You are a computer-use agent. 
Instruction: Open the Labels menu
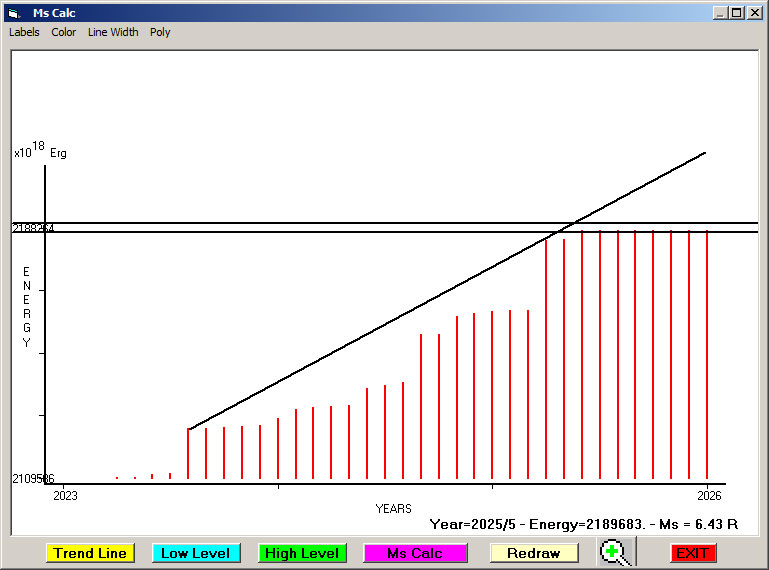[24, 32]
